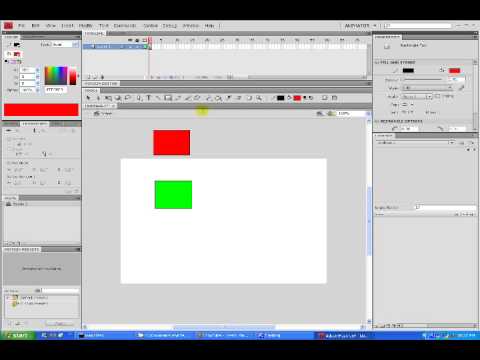Click Scene 1 in the edit bar

coord(103,114)
